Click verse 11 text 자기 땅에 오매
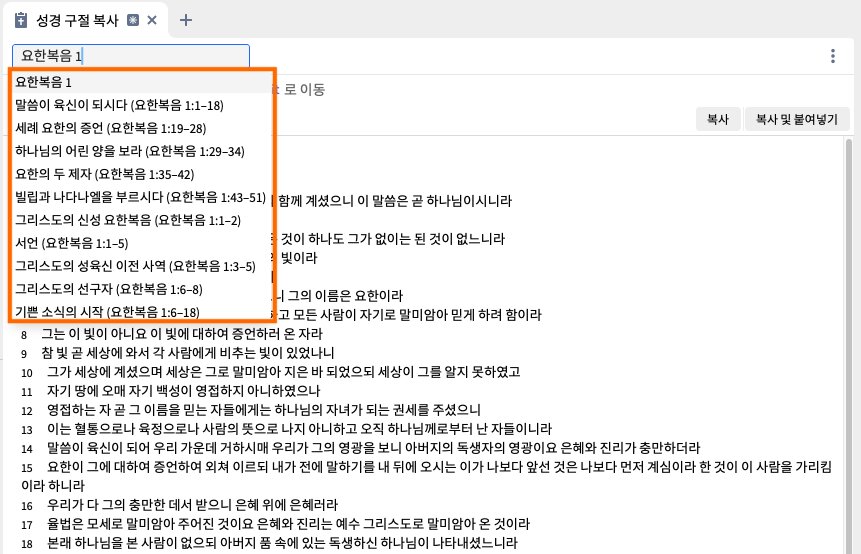 pos(183,391)
